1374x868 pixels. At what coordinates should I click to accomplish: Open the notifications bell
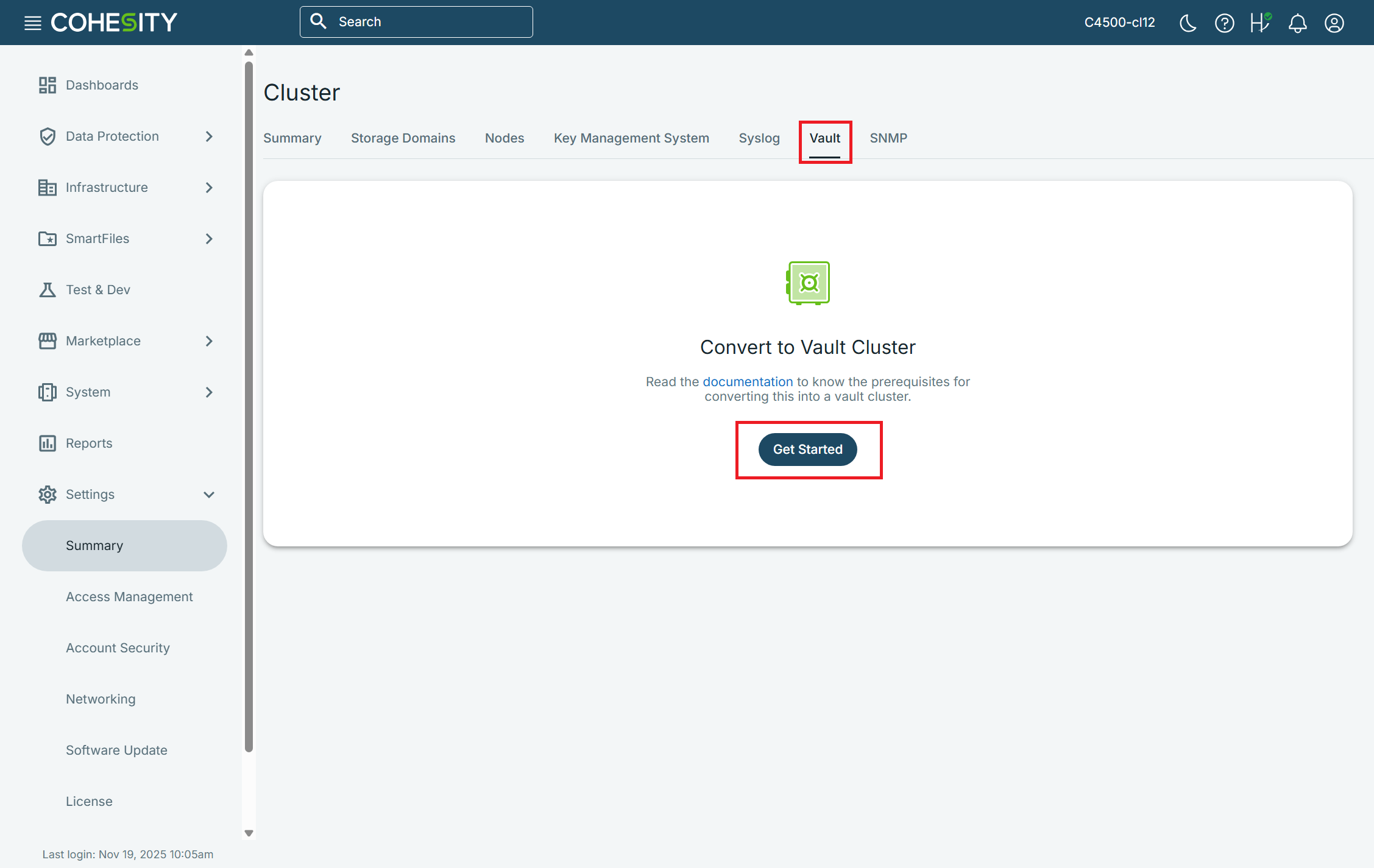coord(1297,23)
